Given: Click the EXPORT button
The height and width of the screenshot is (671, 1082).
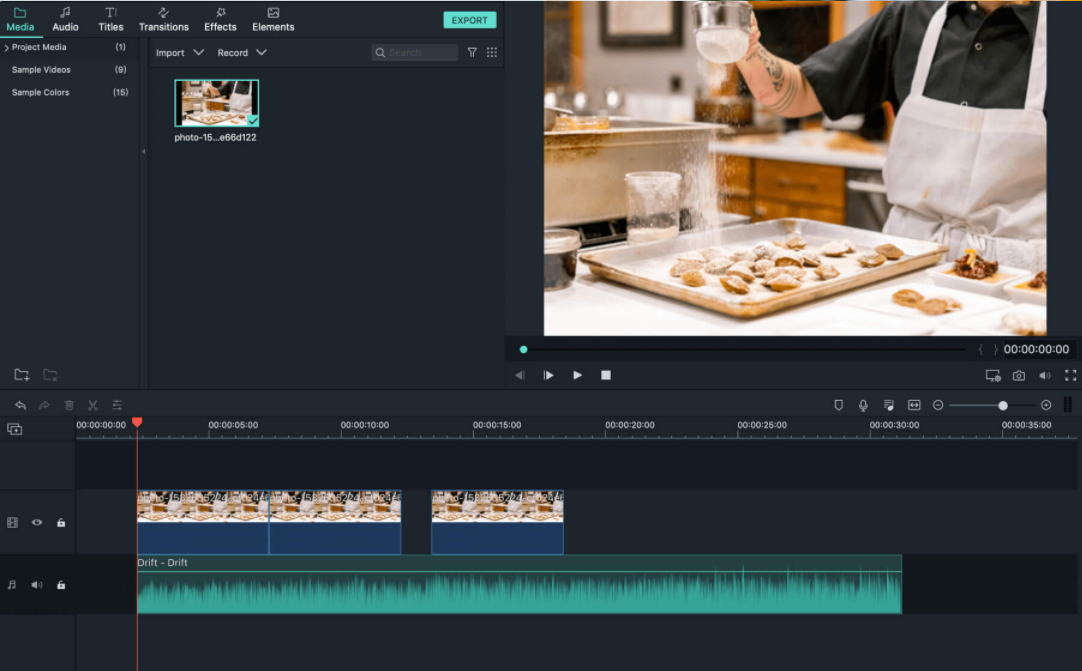Looking at the screenshot, I should [x=469, y=19].
